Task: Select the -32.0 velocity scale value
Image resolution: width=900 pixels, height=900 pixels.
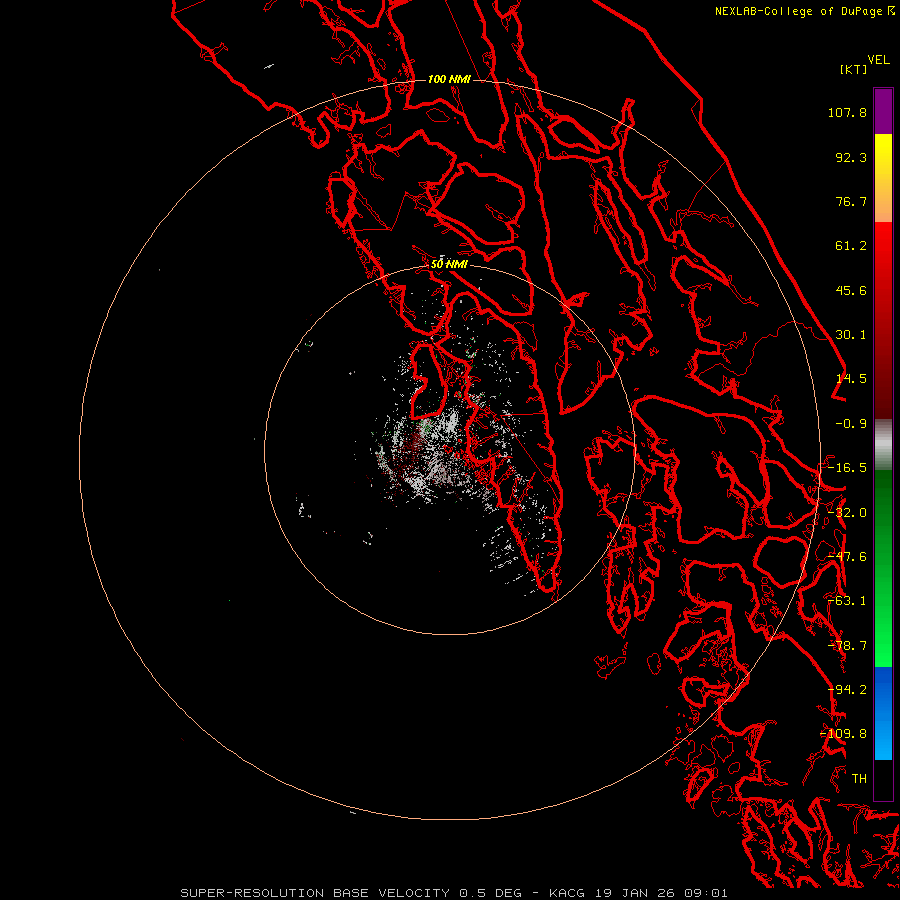Action: [847, 513]
